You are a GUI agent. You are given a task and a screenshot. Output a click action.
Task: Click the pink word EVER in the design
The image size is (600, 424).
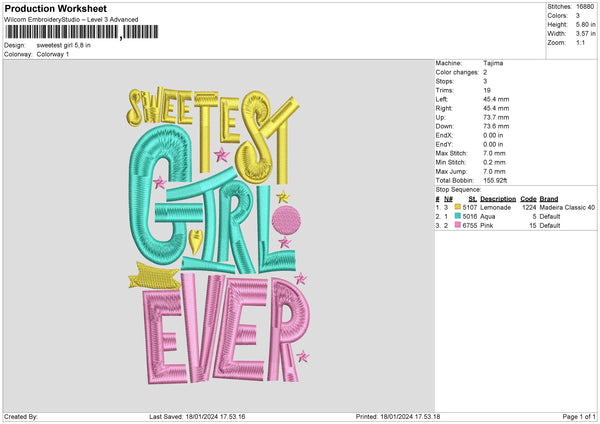220,325
